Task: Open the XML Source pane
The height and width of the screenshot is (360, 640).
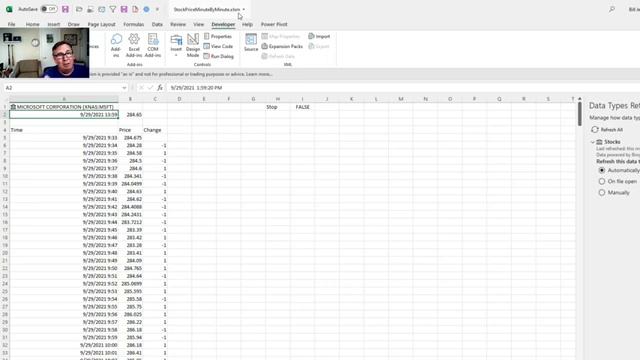Action: [x=251, y=42]
